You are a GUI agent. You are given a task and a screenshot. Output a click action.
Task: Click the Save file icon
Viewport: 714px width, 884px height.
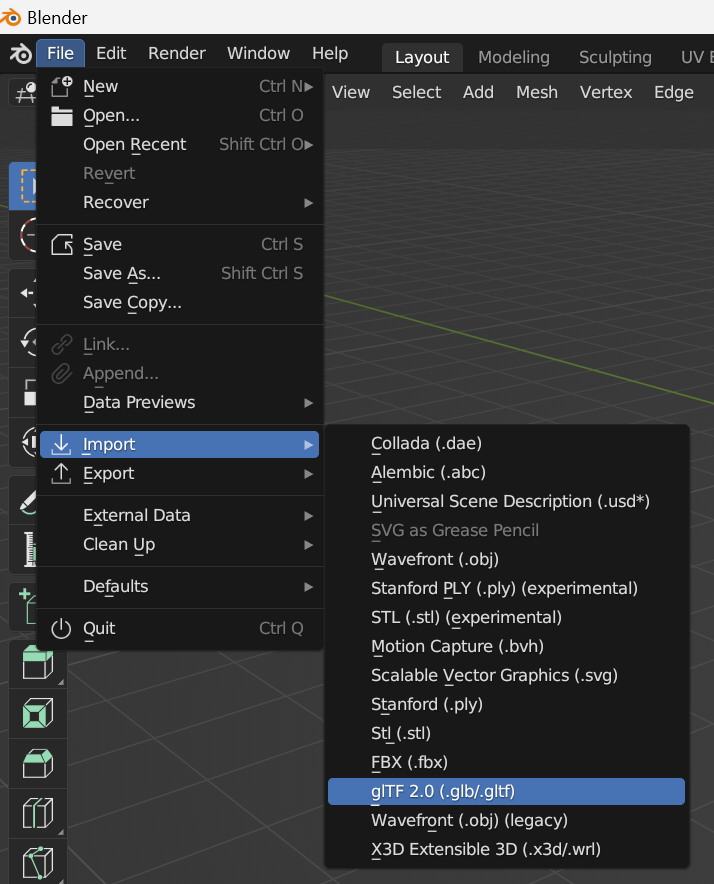click(61, 245)
